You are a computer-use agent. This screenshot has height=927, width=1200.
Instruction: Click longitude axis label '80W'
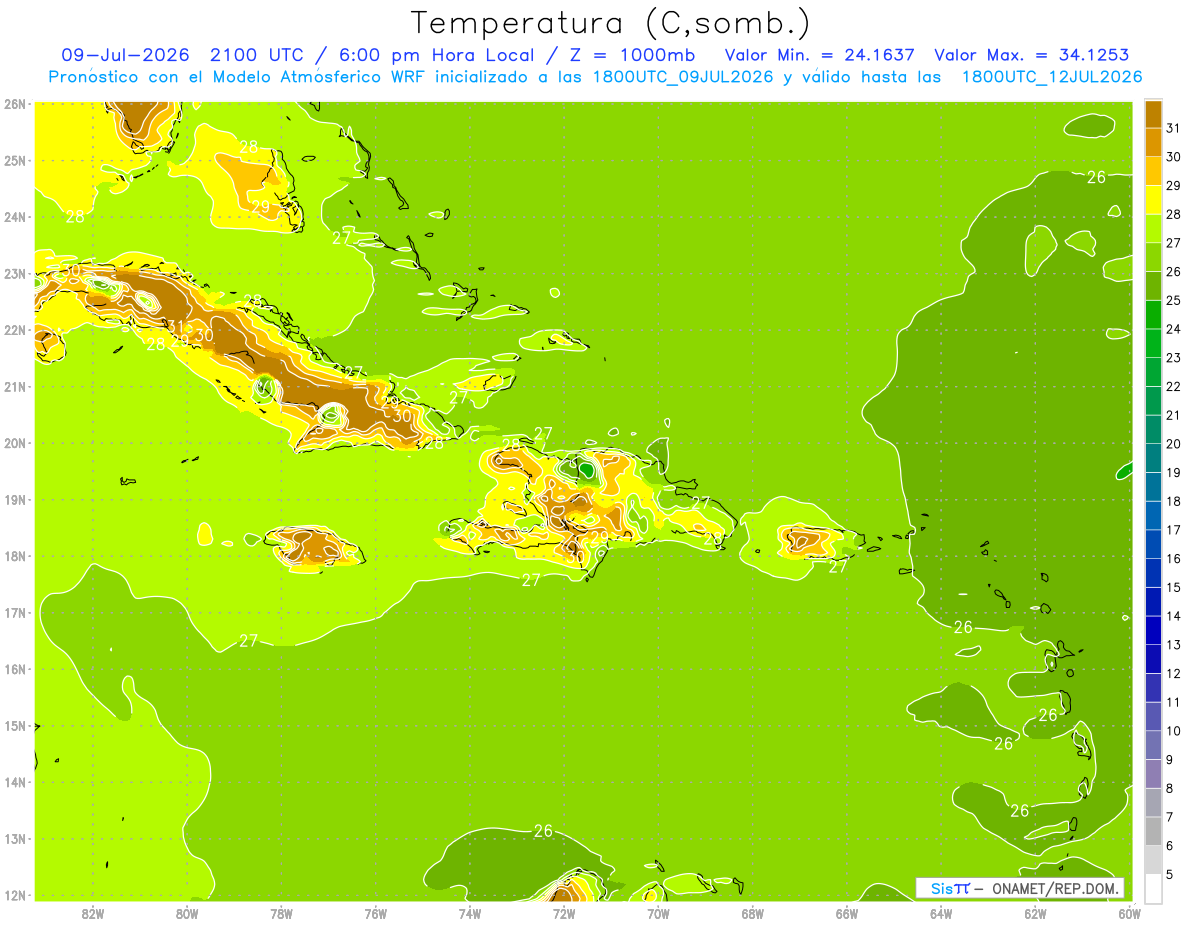pyautogui.click(x=187, y=913)
